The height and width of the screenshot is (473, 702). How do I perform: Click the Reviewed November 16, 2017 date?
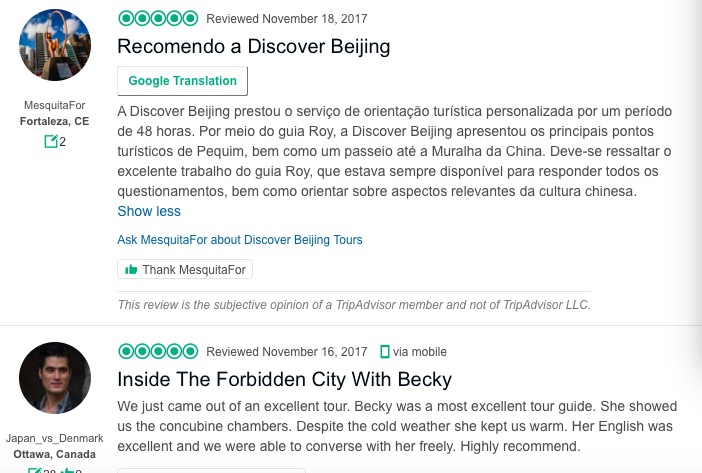(x=286, y=352)
